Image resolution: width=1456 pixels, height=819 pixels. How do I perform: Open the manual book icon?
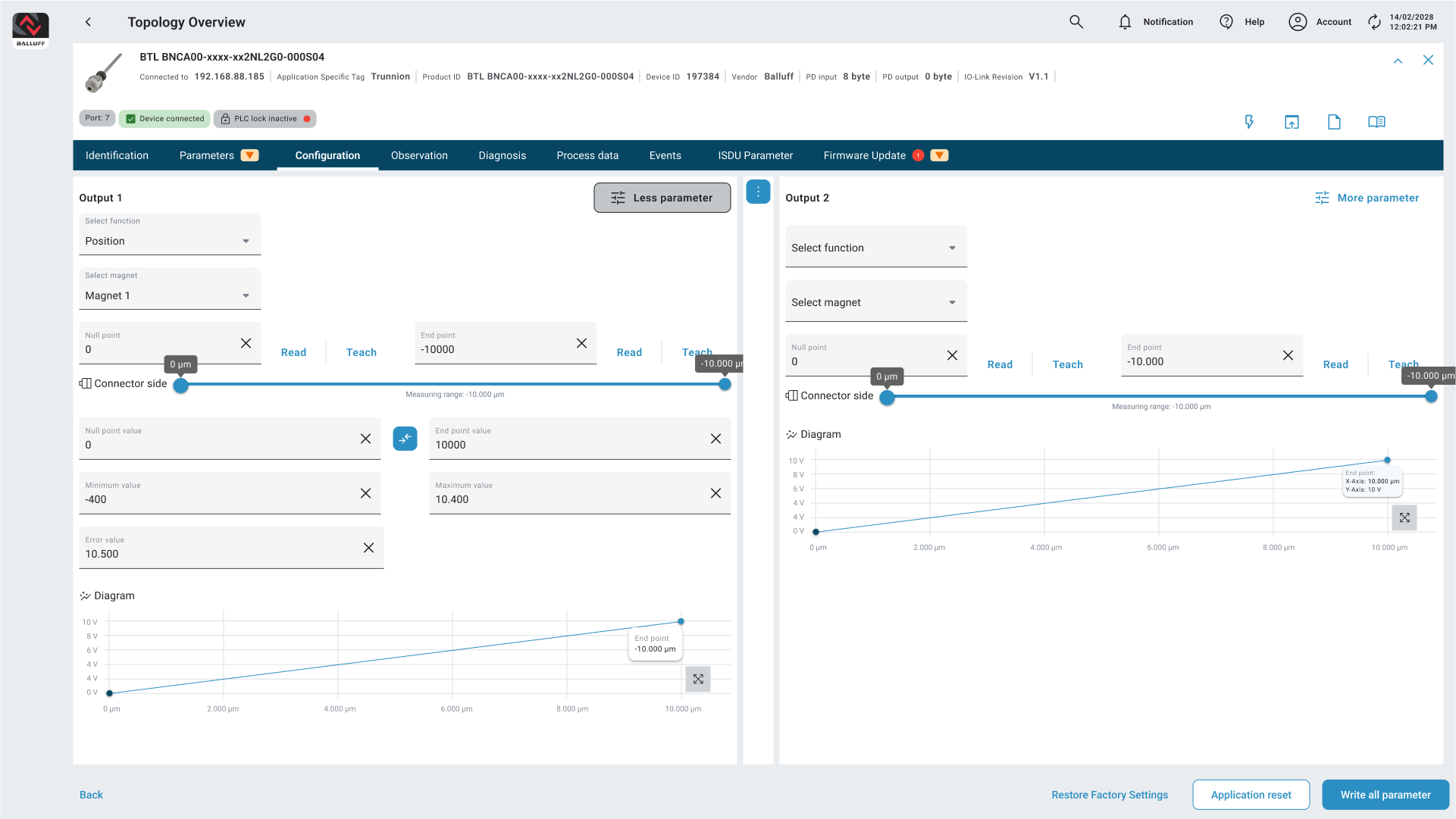point(1376,122)
